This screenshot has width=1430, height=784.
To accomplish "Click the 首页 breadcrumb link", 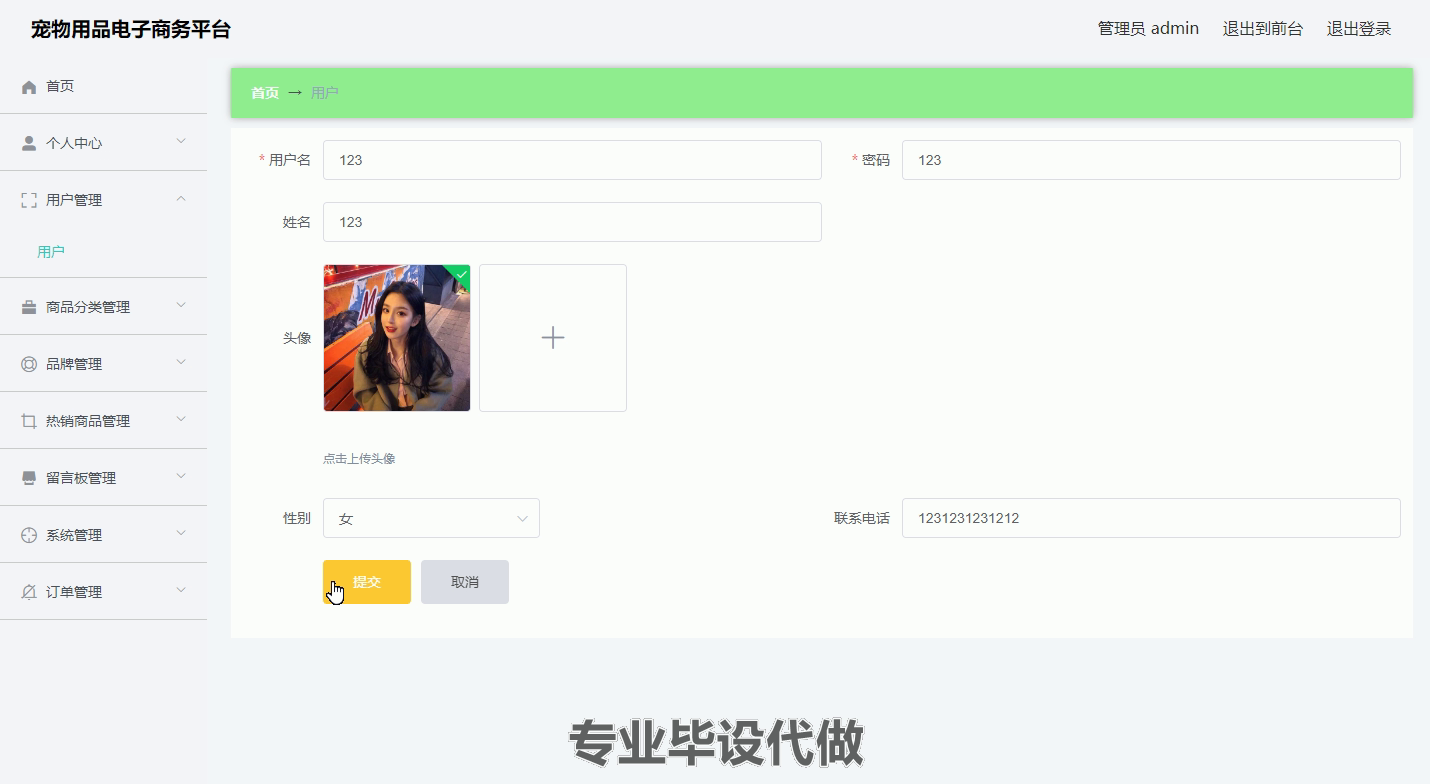I will (265, 93).
